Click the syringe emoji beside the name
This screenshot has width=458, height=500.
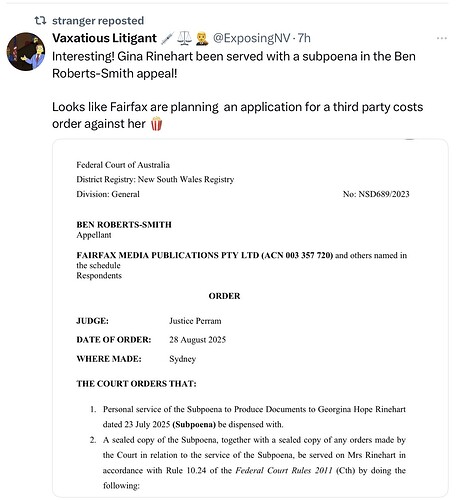click(167, 38)
